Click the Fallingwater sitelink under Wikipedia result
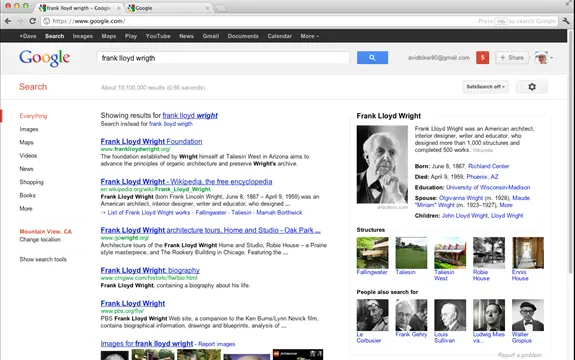The width and height of the screenshot is (575, 360). tap(211, 213)
